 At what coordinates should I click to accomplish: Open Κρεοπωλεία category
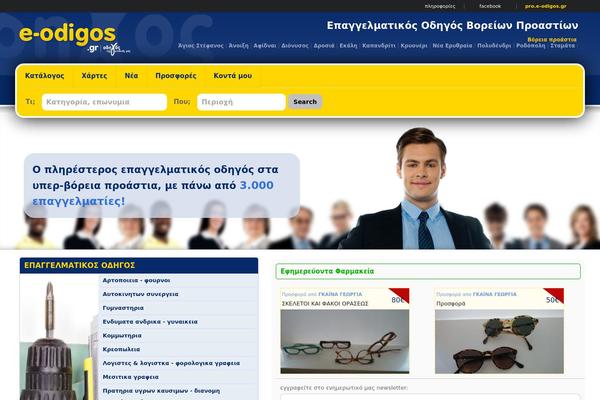121,349
